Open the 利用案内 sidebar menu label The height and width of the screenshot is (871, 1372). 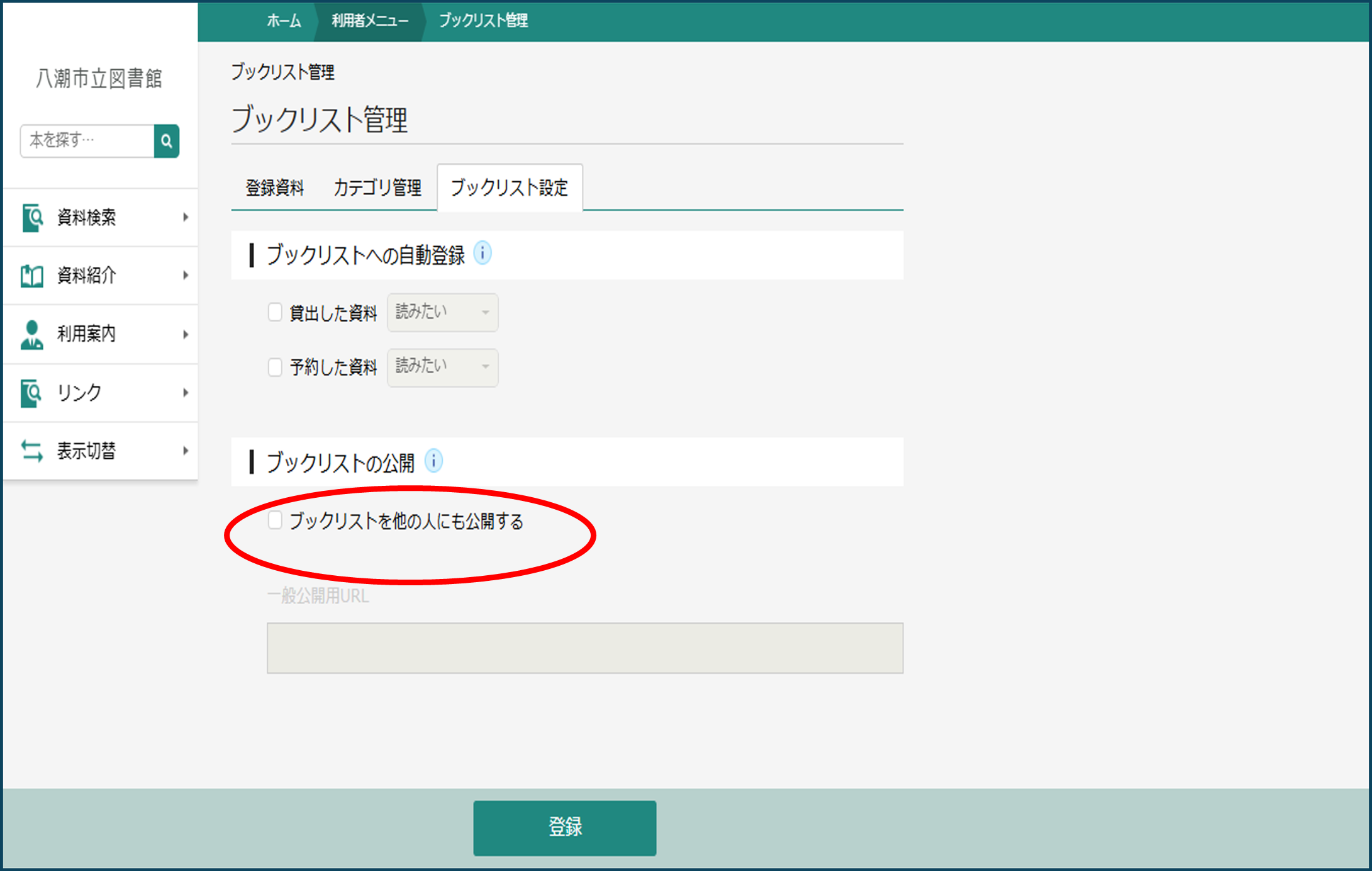(x=87, y=334)
